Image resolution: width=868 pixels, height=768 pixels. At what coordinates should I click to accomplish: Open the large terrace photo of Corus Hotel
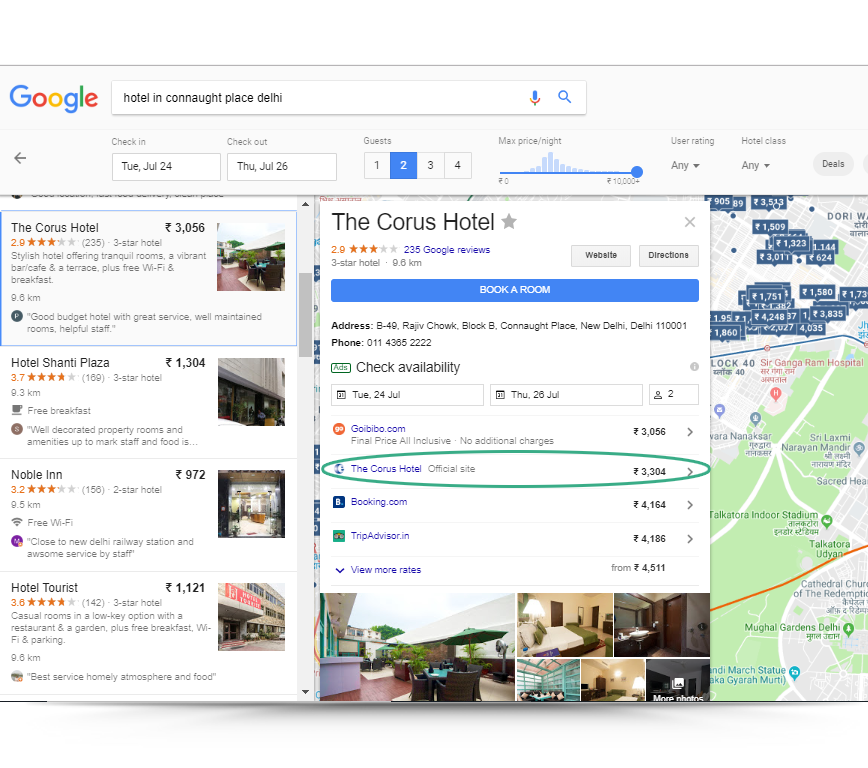point(417,647)
